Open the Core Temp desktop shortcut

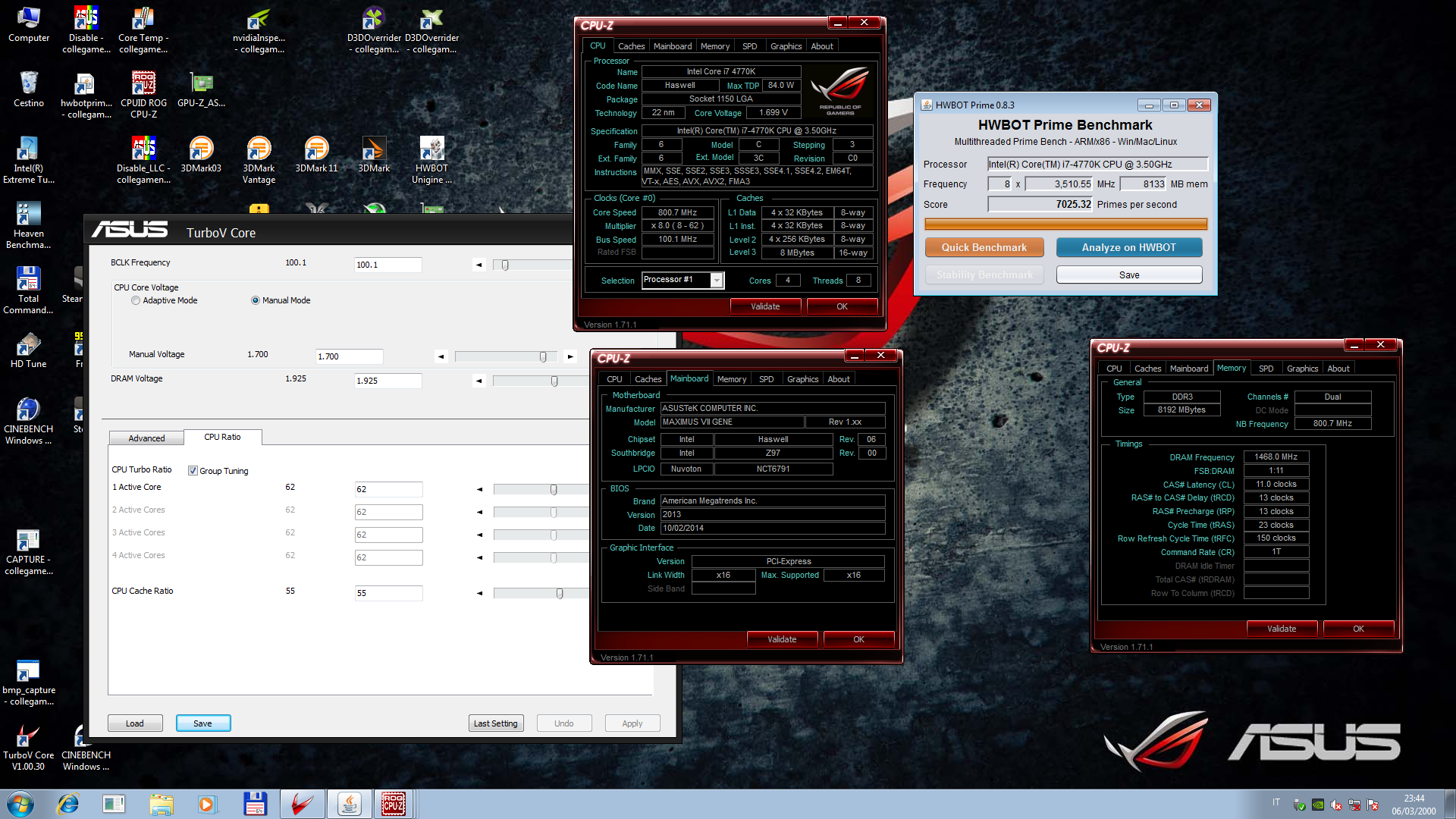[143, 30]
